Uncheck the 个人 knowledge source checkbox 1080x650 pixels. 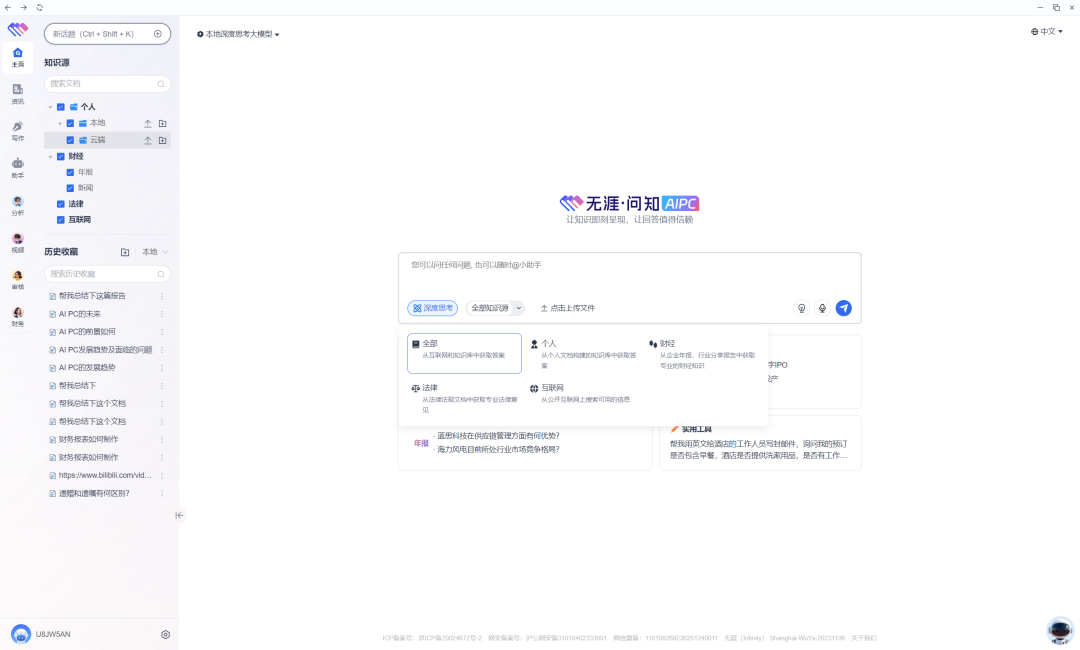pos(61,107)
